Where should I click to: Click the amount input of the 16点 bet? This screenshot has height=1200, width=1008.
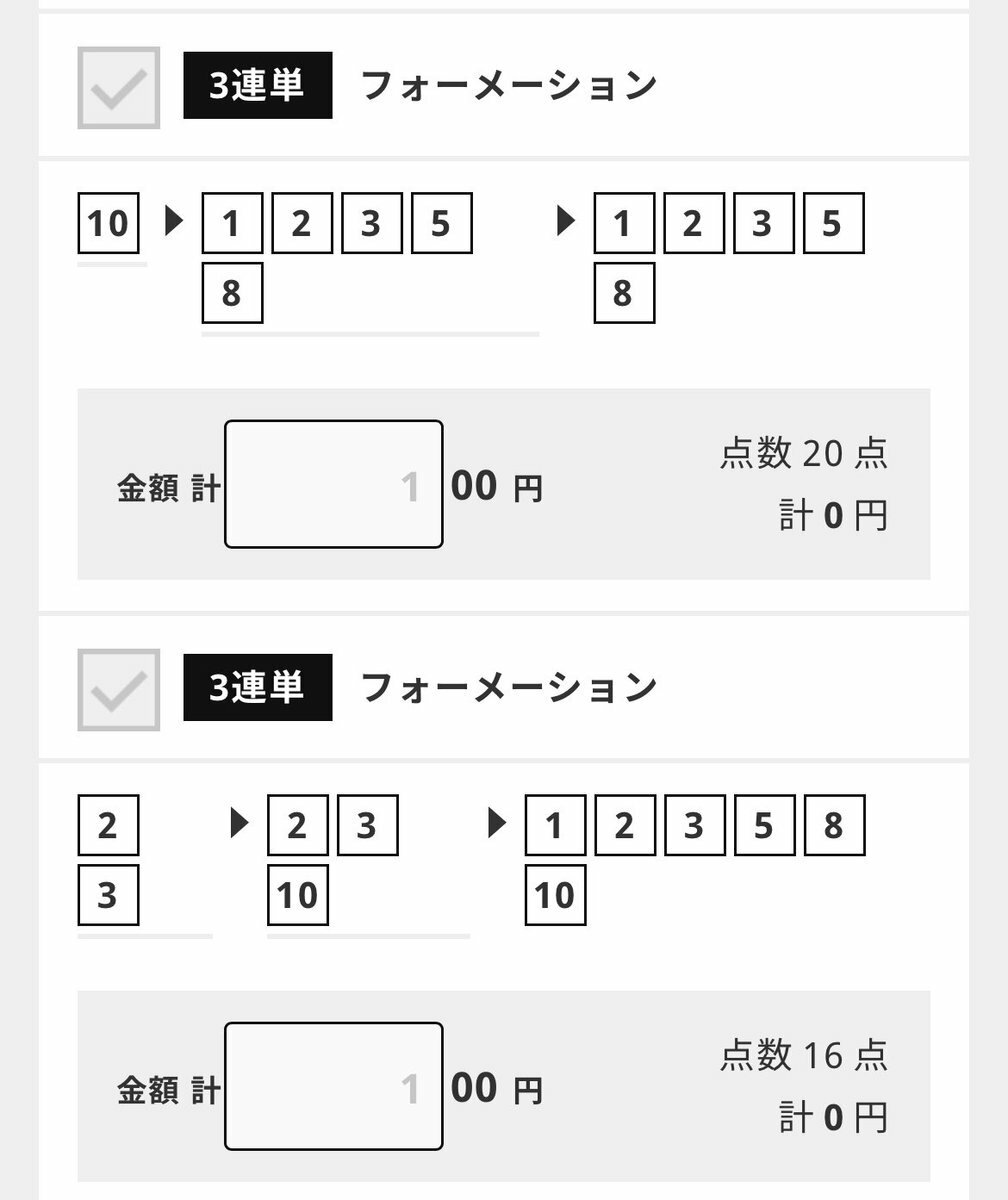[x=334, y=1086]
